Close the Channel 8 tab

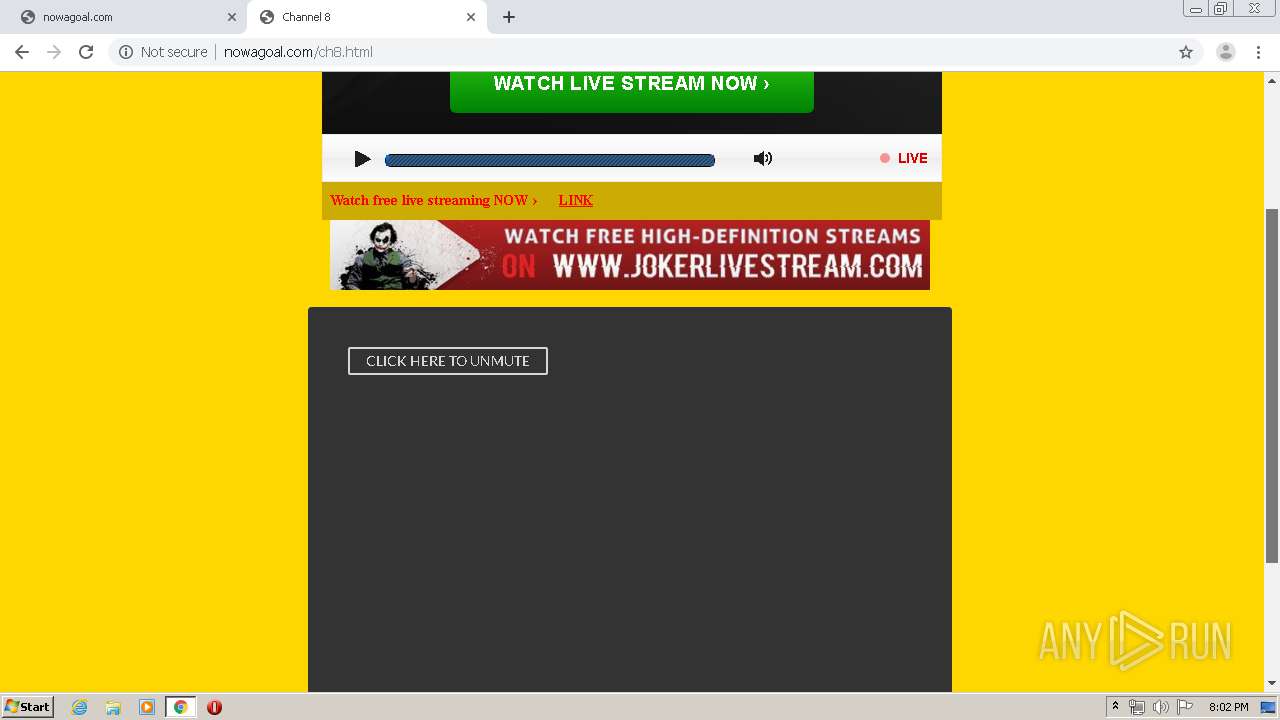(471, 17)
